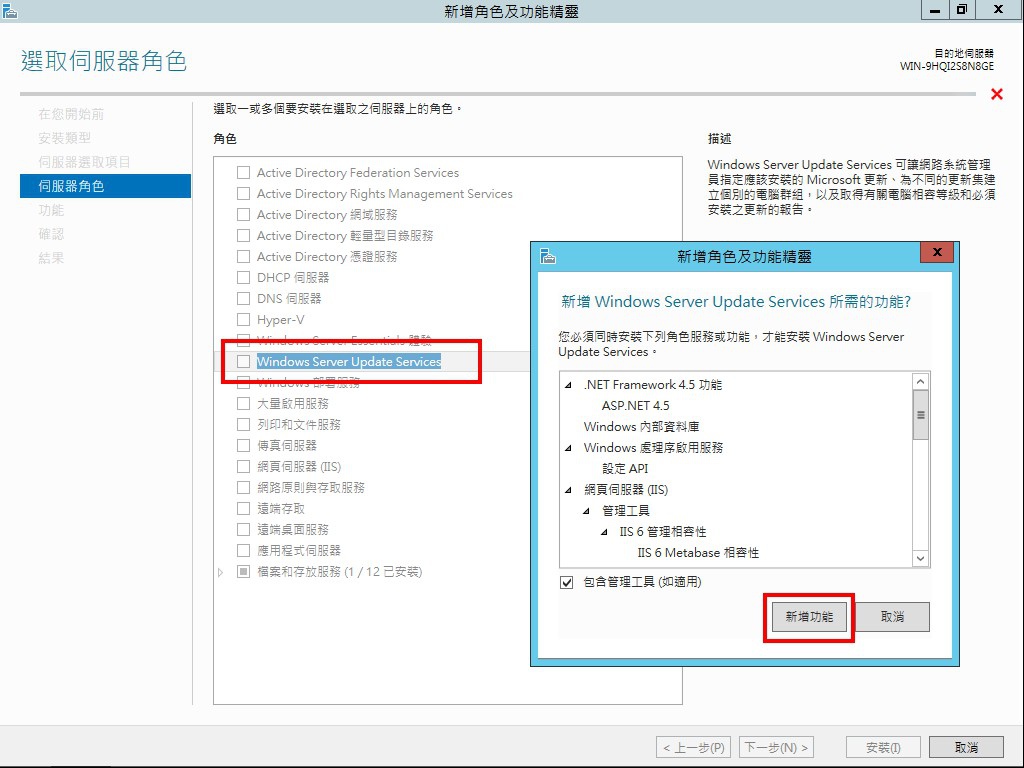Check Hyper-V role checkbox
Screen dimensions: 1024x768
point(244,319)
